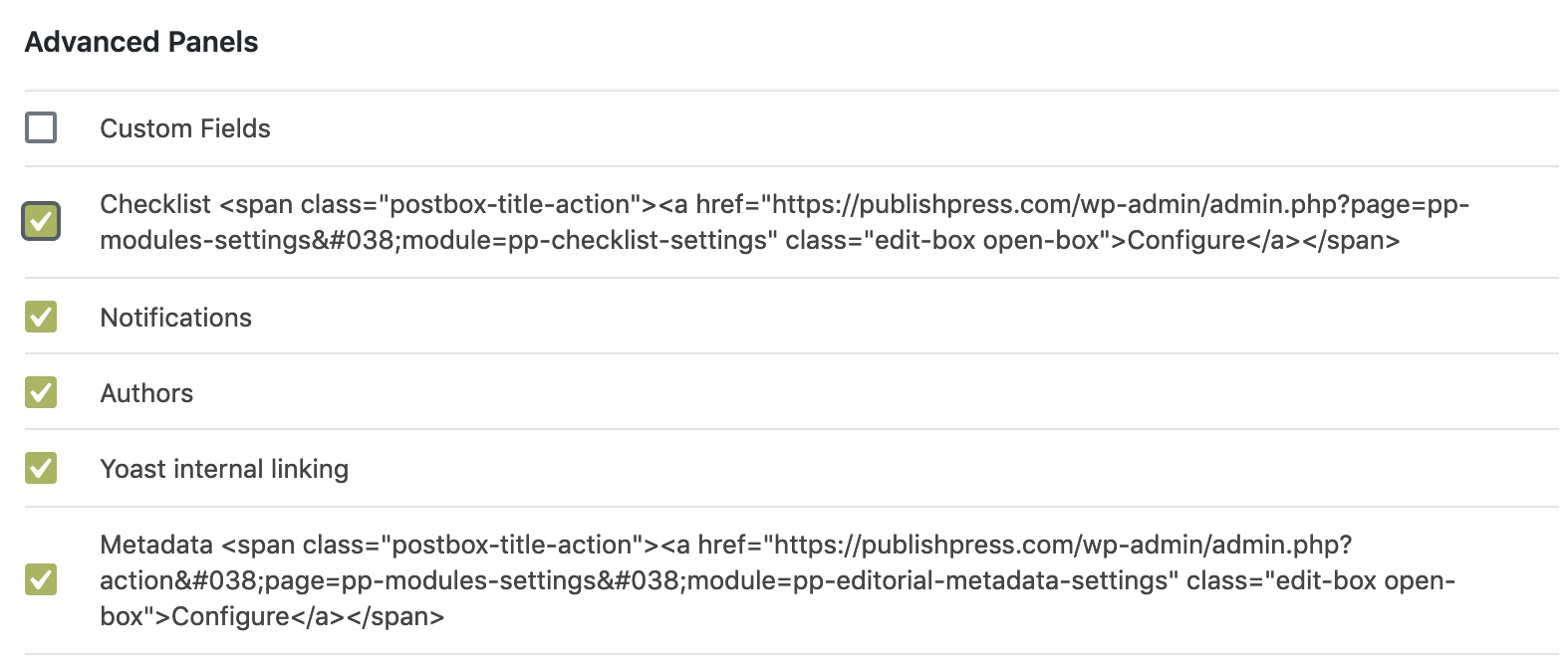Disable the Notifications checkbox
The width and height of the screenshot is (1568, 663).
(40, 317)
